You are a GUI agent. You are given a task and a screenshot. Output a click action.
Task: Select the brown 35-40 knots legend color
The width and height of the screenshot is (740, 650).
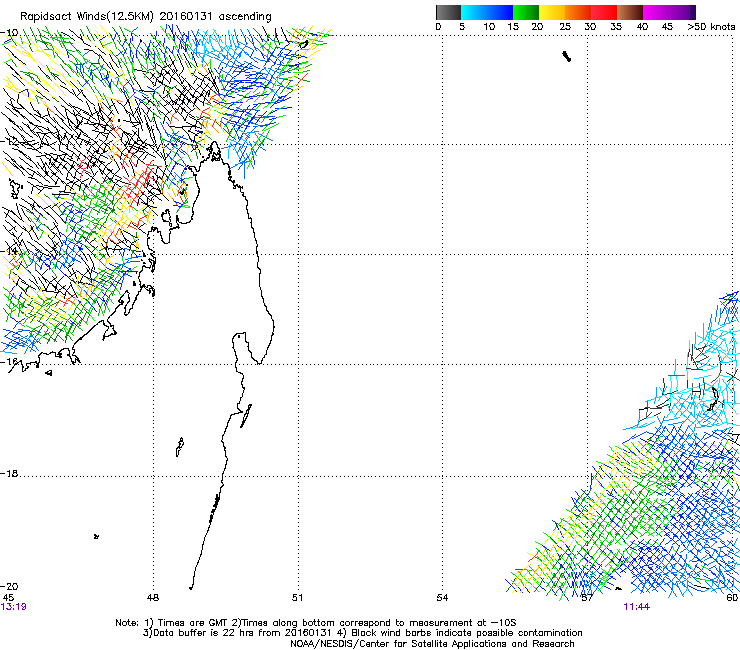tap(630, 12)
